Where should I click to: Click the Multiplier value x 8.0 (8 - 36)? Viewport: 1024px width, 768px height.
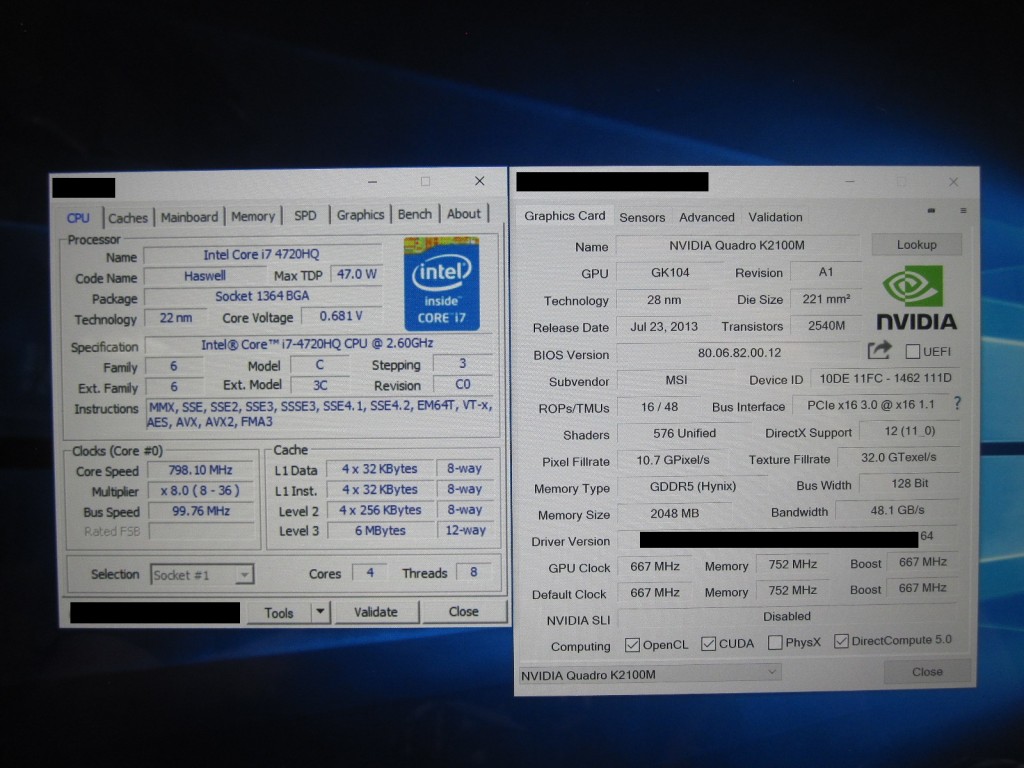click(x=201, y=490)
